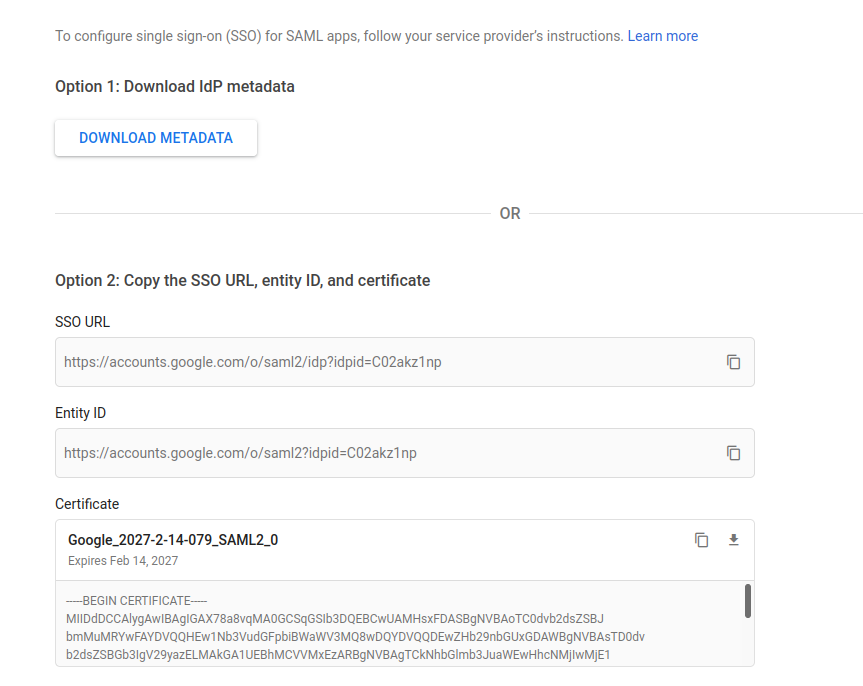This screenshot has width=863, height=686.
Task: Click inside the SSO URL field
Action: 380,362
